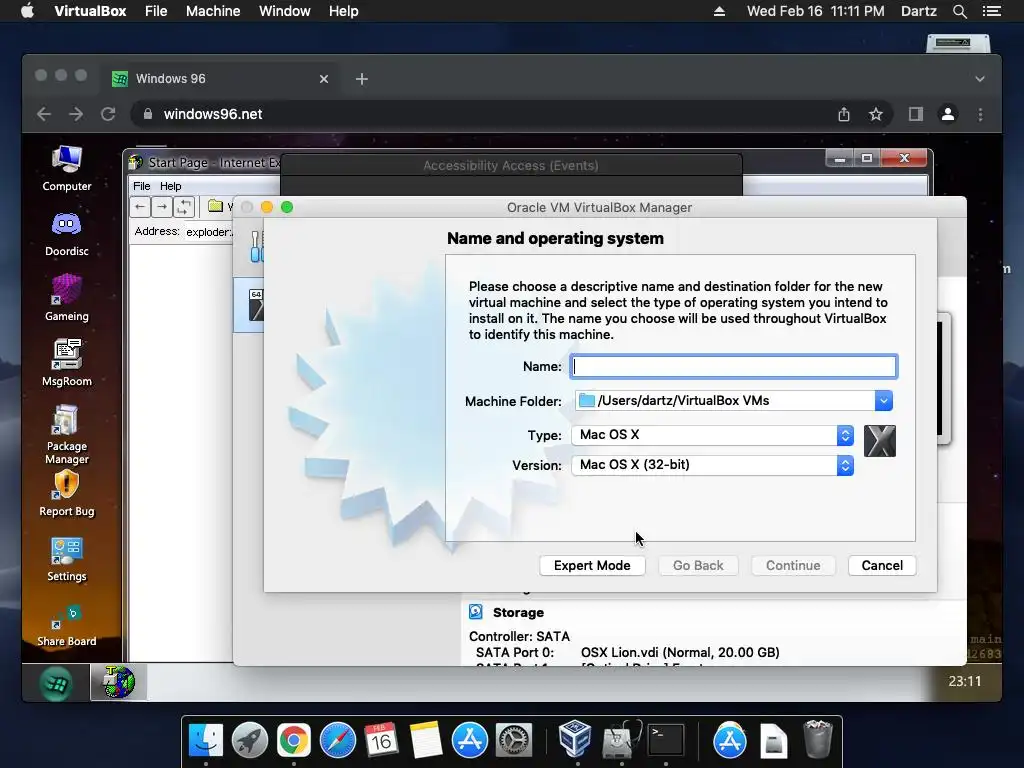Open App Store icon next to Notes in Dock
The height and width of the screenshot is (768, 1024).
(470, 741)
